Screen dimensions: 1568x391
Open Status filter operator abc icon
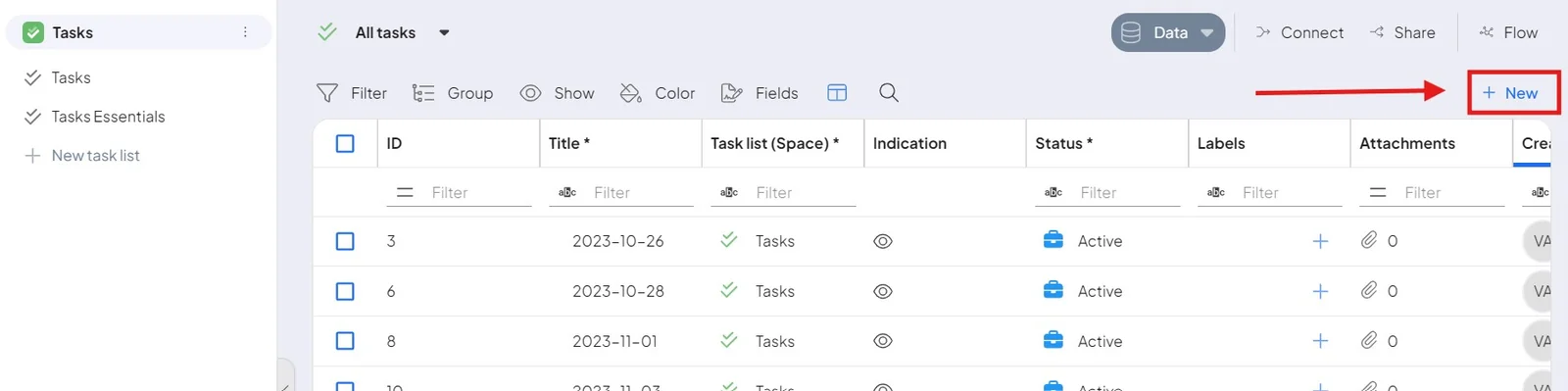point(1053,193)
